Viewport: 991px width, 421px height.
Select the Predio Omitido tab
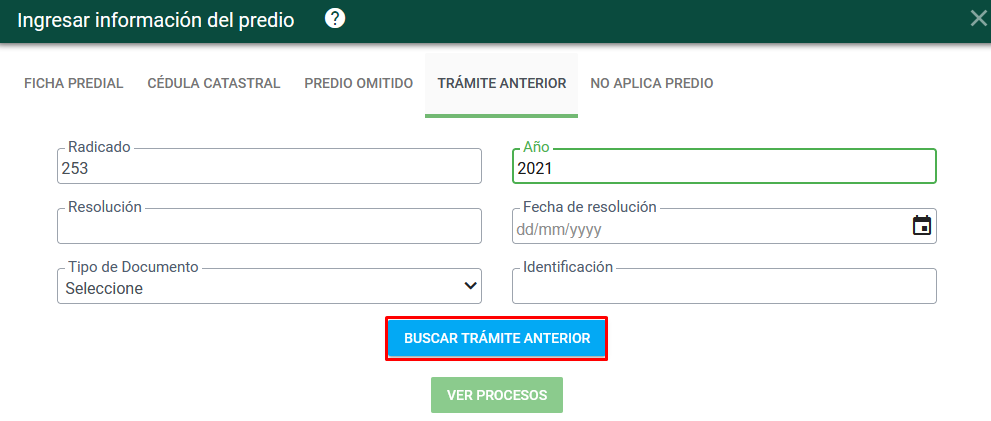coord(359,83)
